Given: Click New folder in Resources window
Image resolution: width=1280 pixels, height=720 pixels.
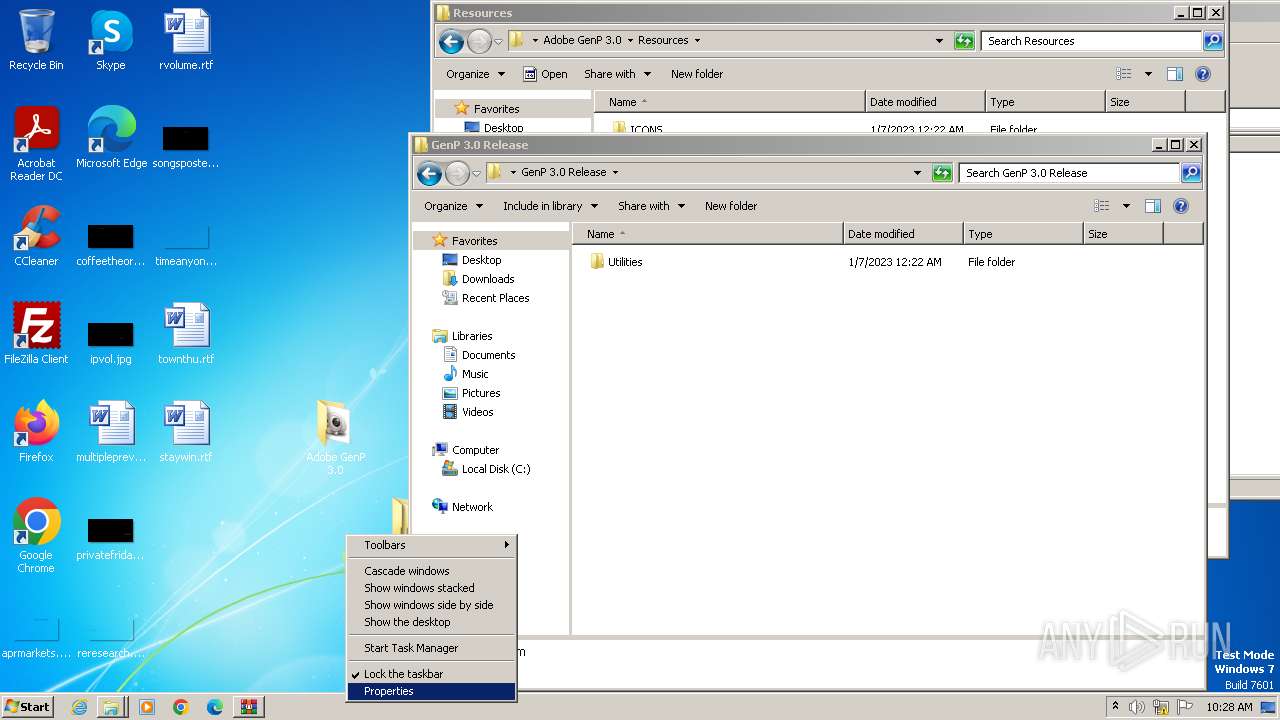Looking at the screenshot, I should tap(697, 74).
